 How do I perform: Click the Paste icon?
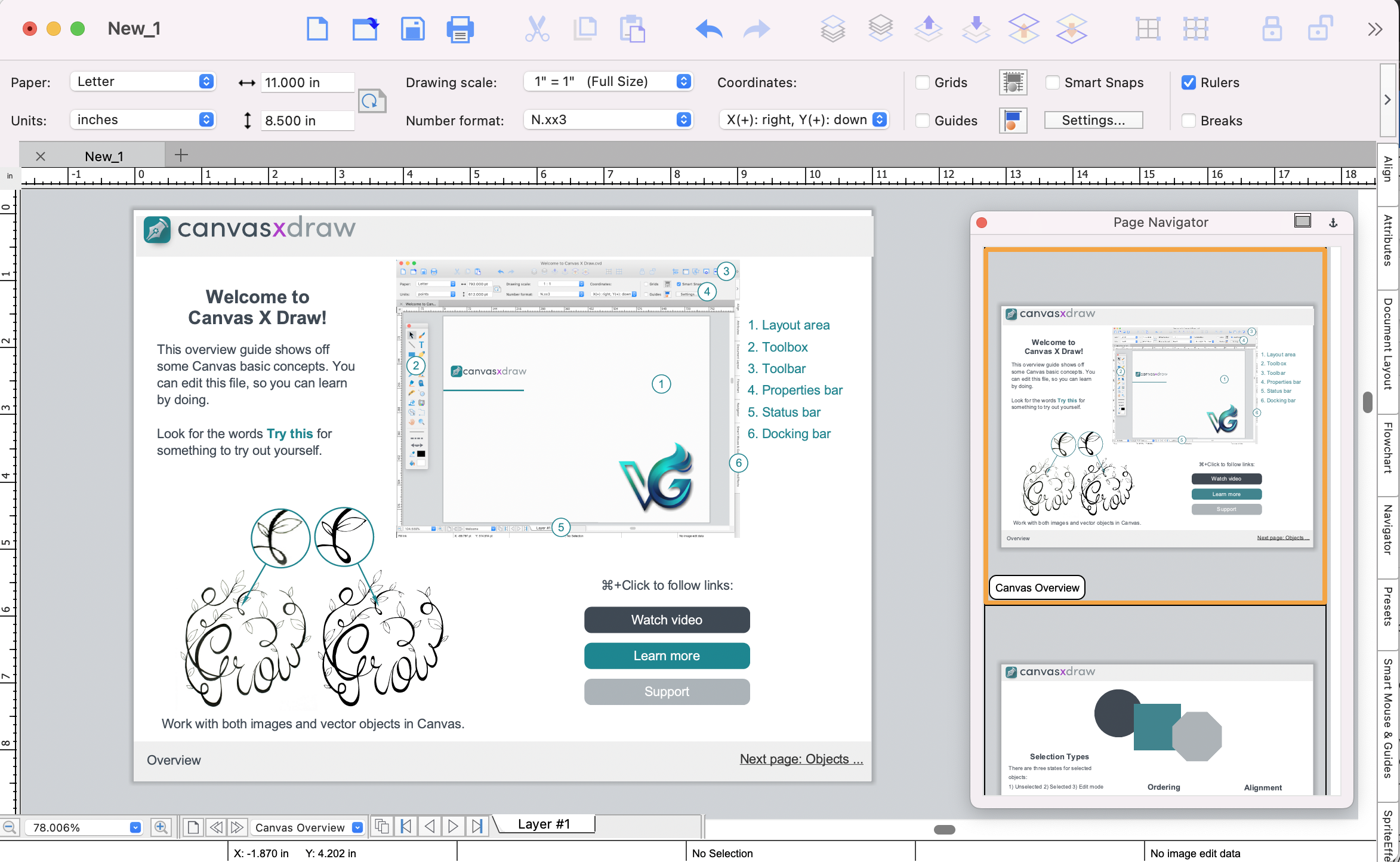[x=633, y=29]
